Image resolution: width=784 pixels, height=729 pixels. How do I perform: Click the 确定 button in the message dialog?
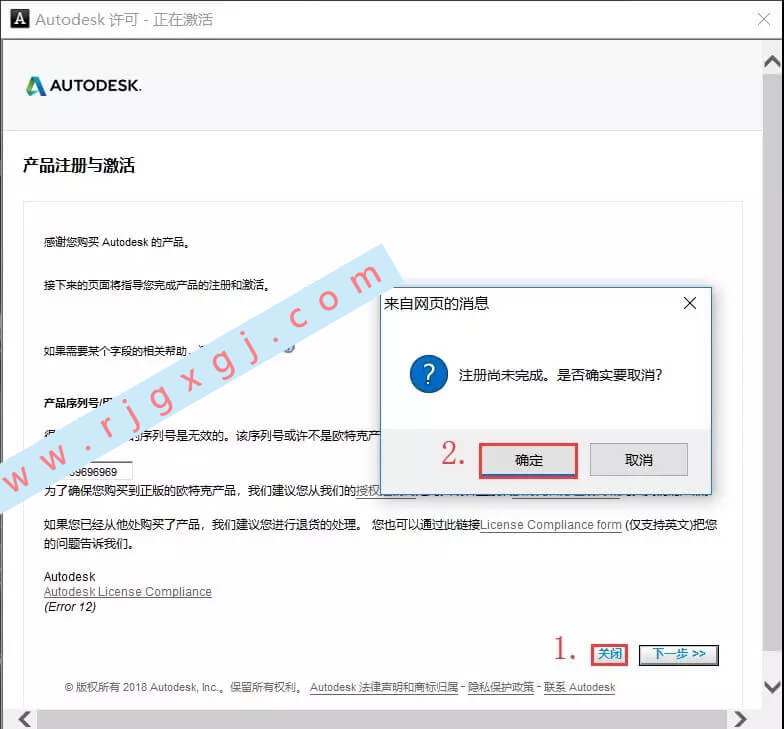(x=528, y=460)
